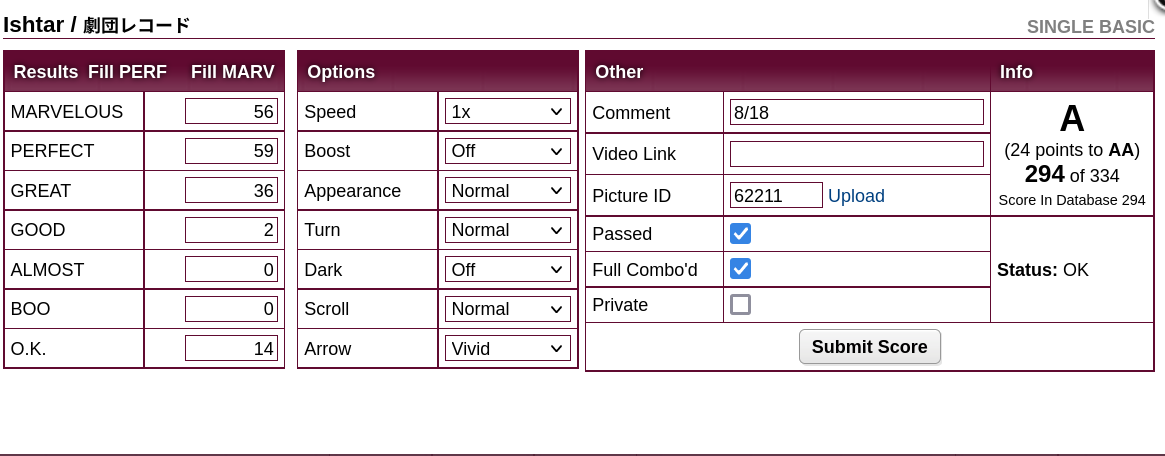Expand the Boost dropdown
Screen dimensions: 1165x456
tap(507, 151)
